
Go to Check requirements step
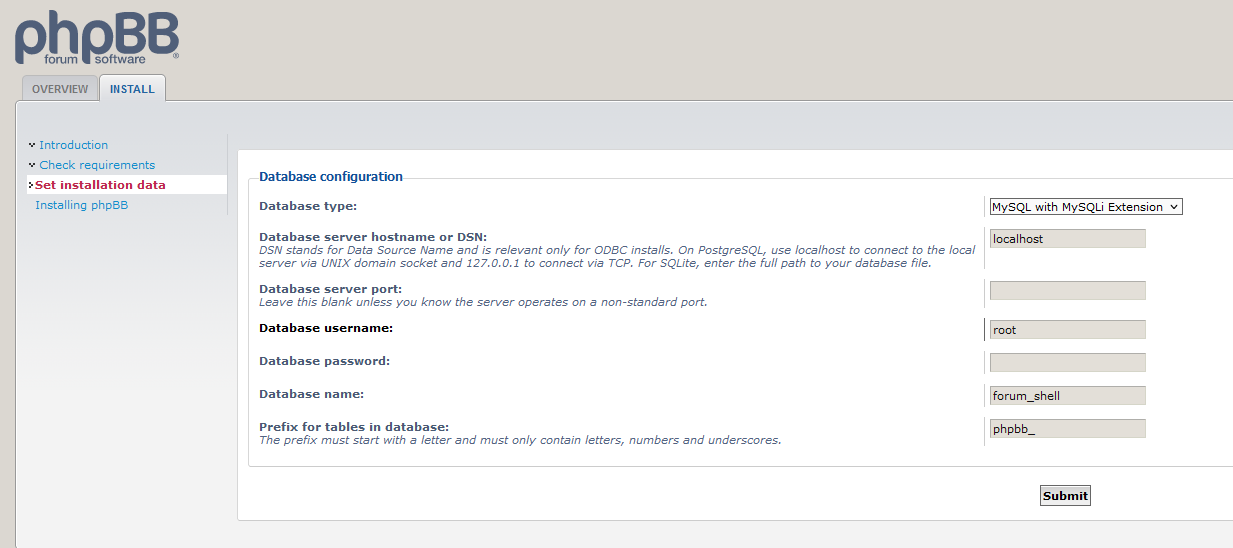(x=97, y=165)
